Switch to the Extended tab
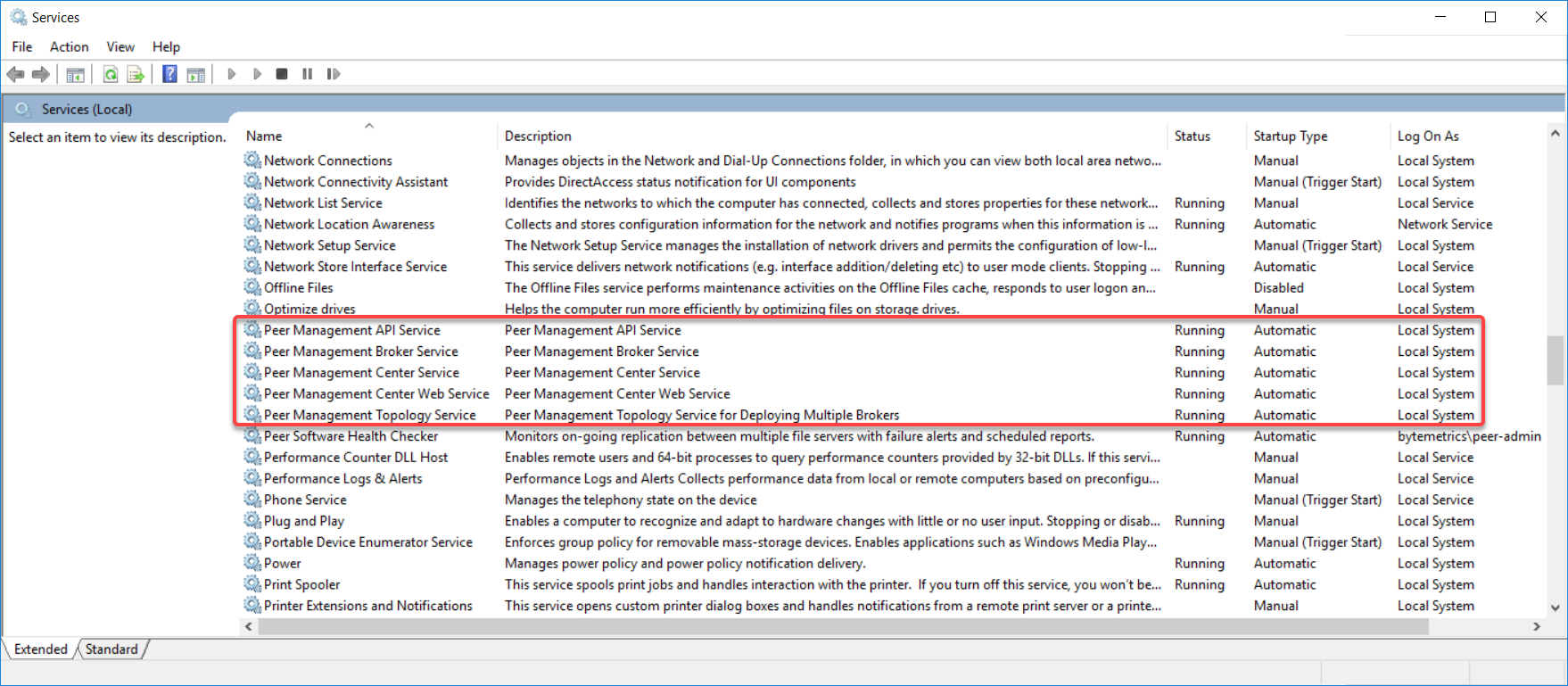This screenshot has width=1568, height=686. pos(41,649)
